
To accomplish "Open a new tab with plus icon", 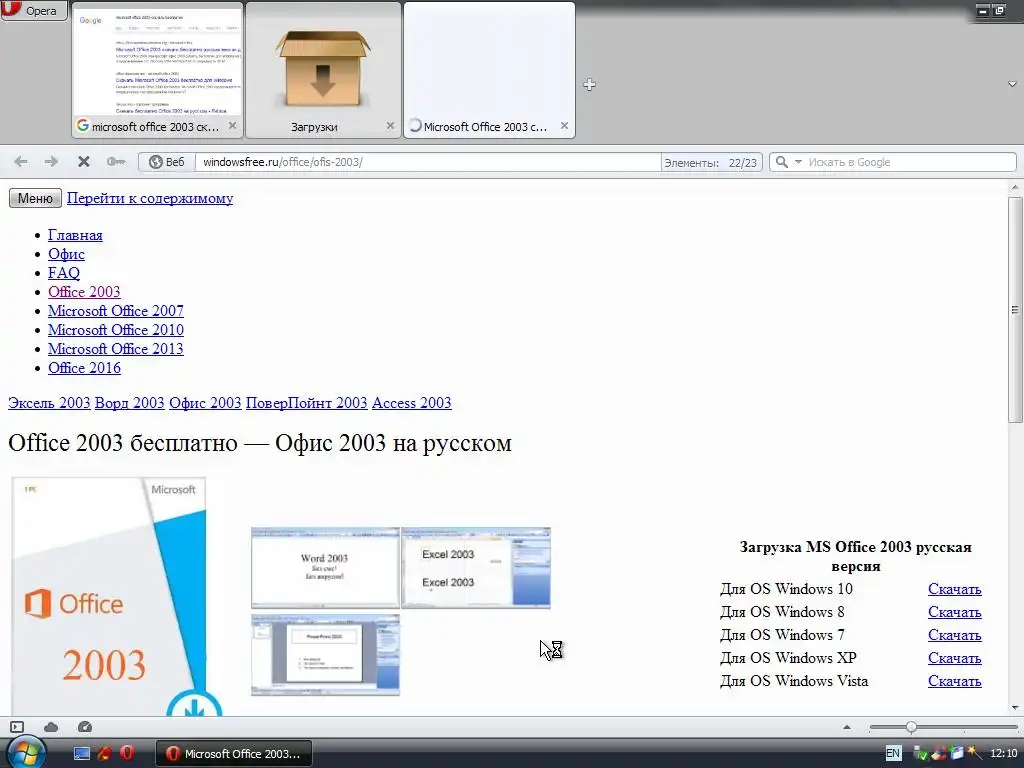I will point(589,84).
